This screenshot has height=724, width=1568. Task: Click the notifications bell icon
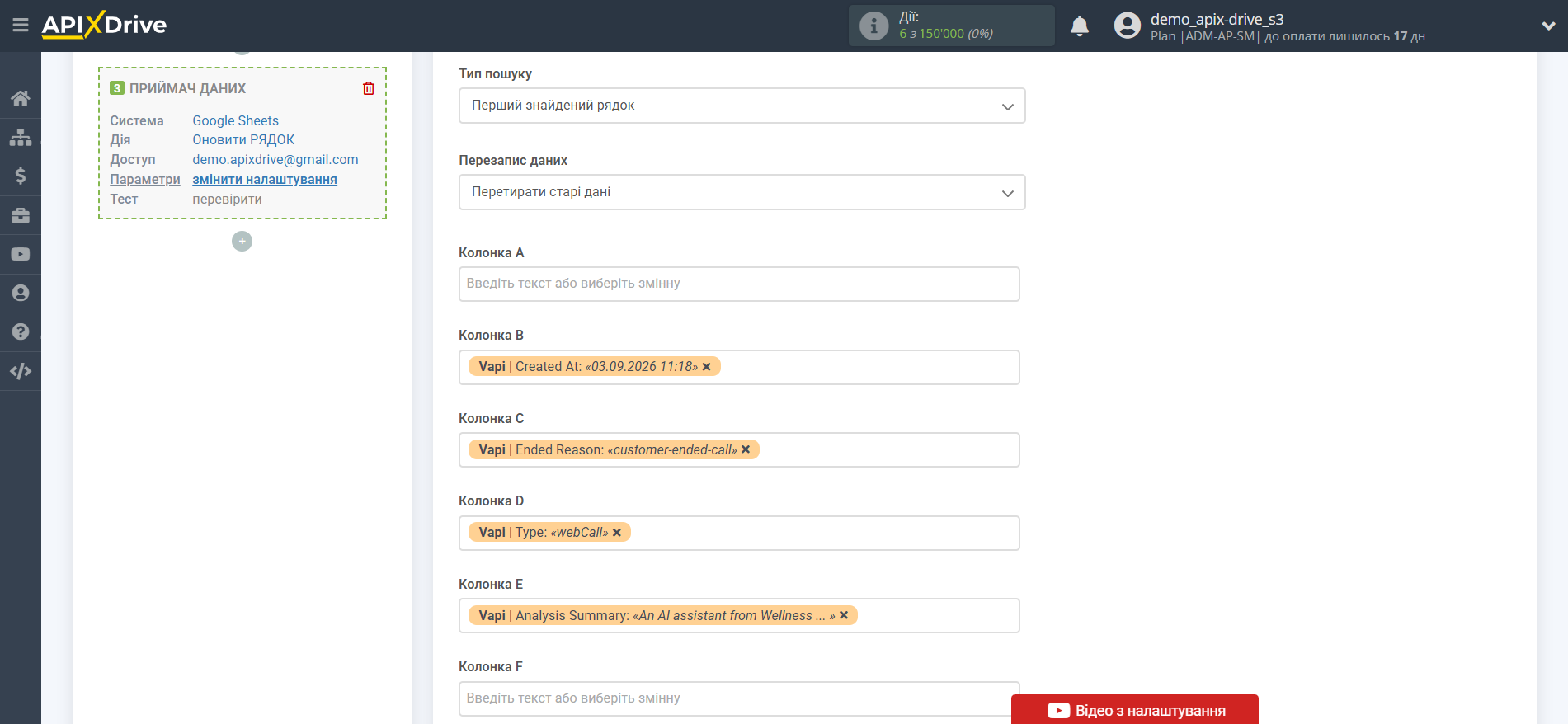click(x=1080, y=26)
